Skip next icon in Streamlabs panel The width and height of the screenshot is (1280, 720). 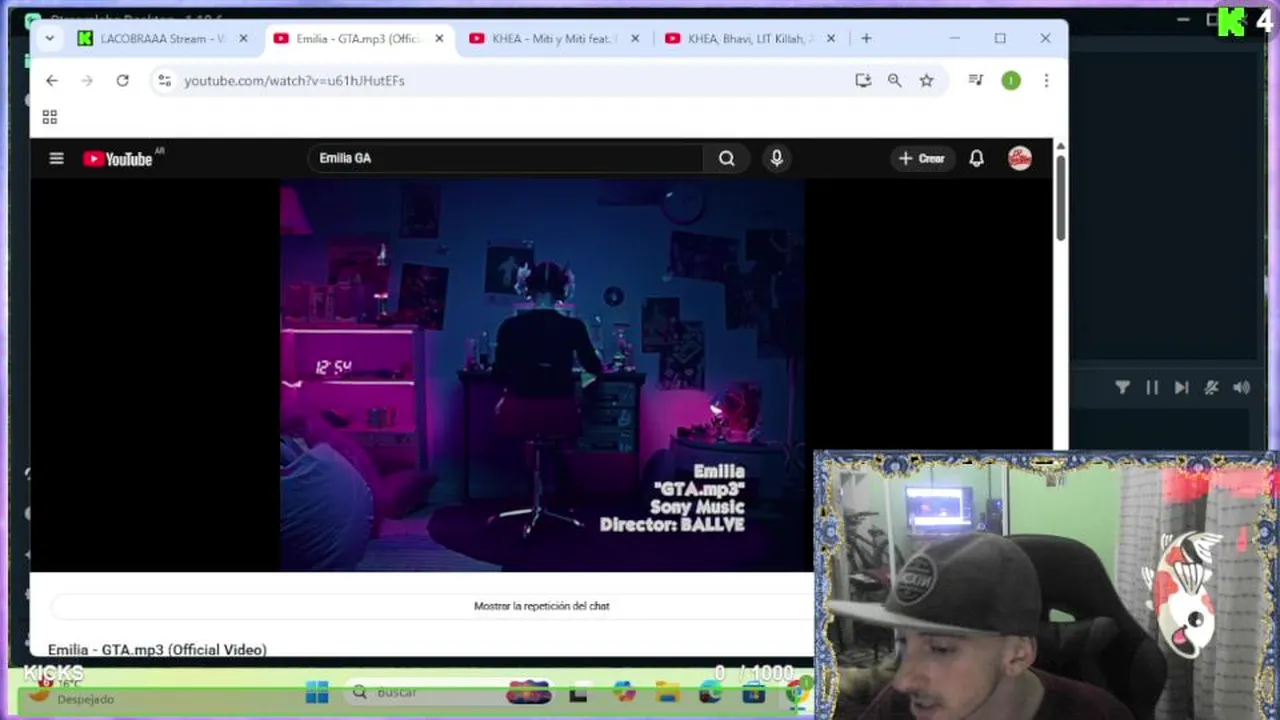coord(1181,388)
